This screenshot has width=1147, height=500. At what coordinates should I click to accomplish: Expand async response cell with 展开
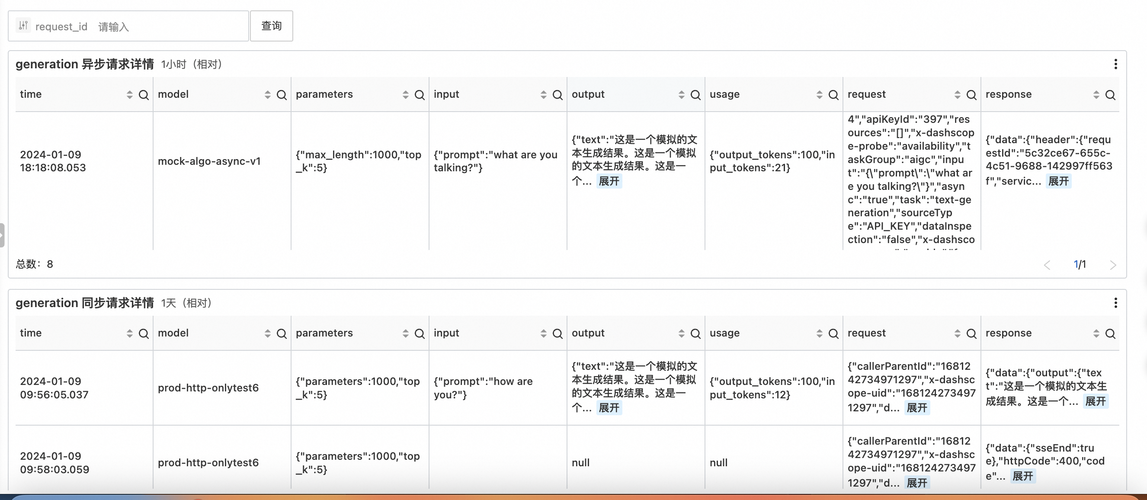1058,181
